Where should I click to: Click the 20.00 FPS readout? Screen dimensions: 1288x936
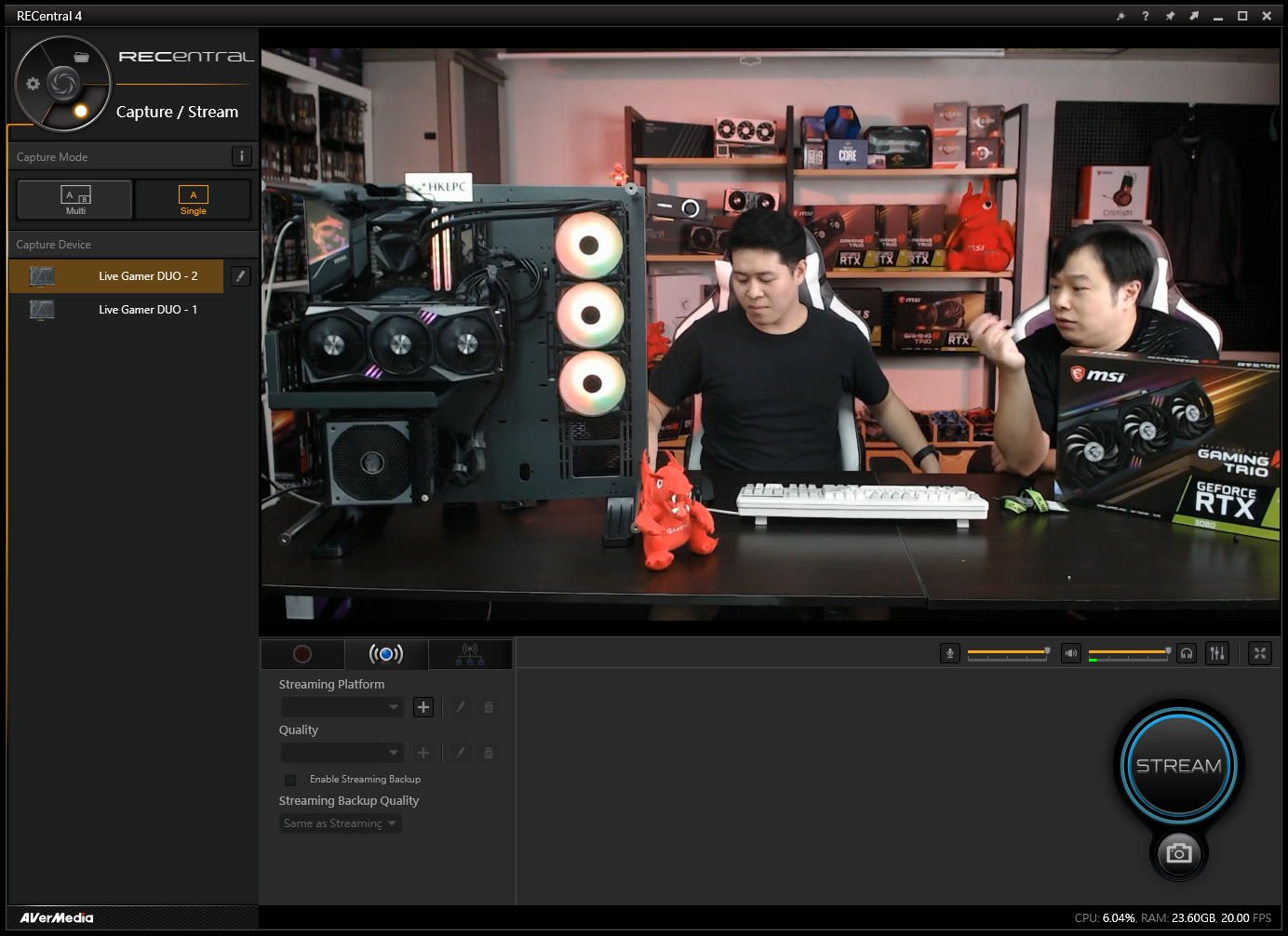click(1246, 917)
